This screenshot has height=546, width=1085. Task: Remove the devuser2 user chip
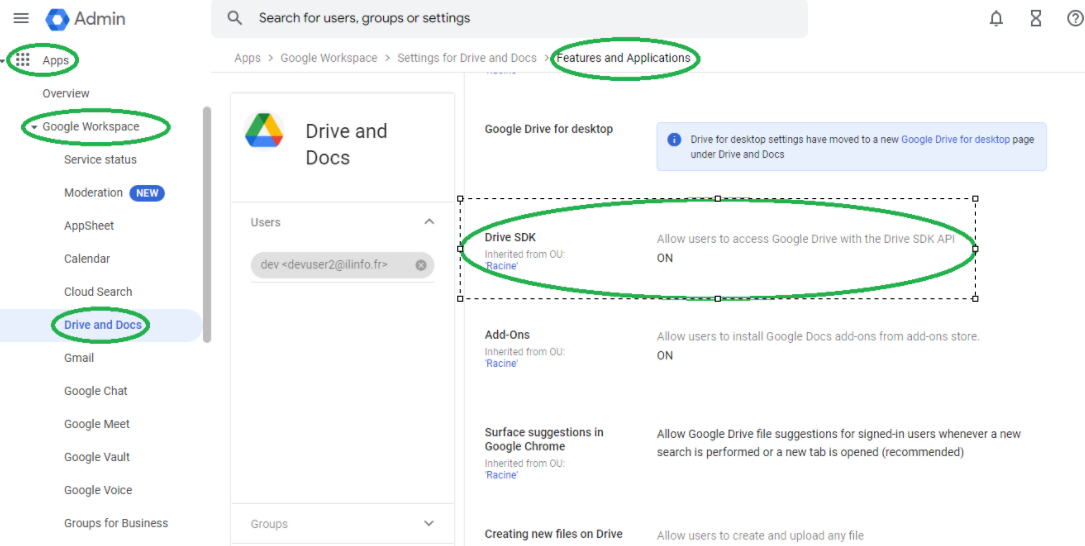421,265
